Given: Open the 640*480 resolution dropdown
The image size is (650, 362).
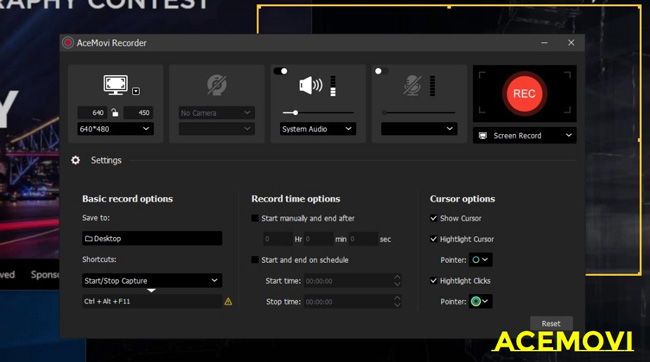Looking at the screenshot, I should (115, 129).
